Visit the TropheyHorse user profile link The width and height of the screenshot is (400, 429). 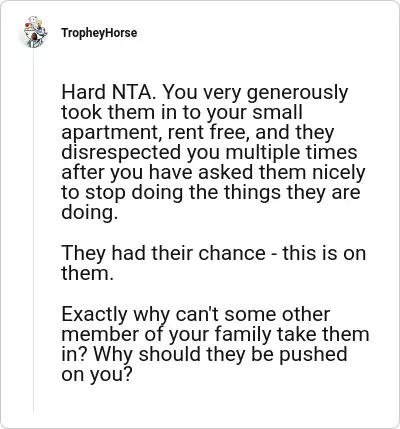point(99,33)
